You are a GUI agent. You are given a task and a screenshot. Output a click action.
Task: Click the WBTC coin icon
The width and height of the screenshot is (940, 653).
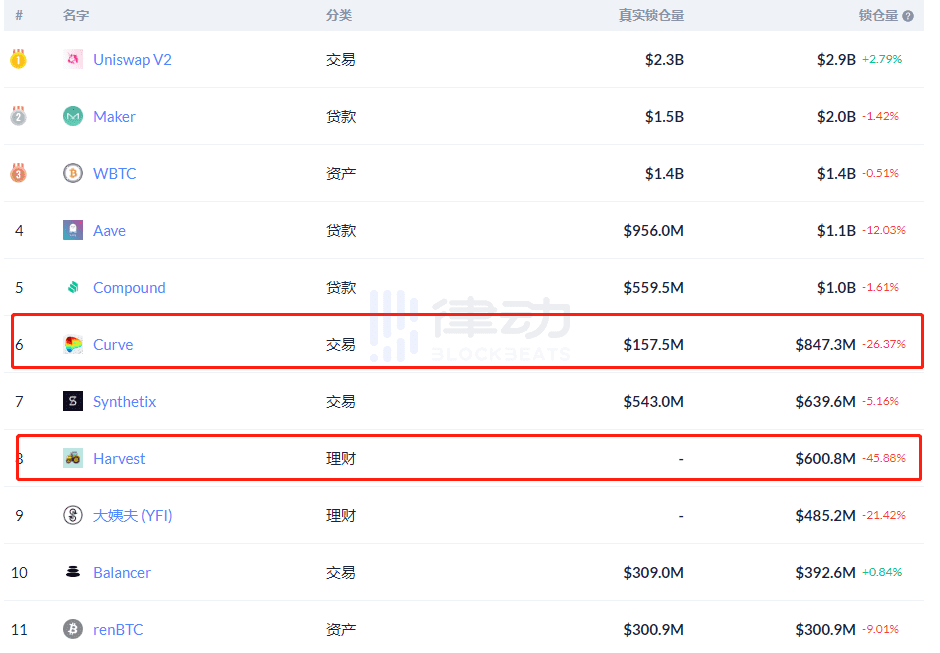(72, 173)
